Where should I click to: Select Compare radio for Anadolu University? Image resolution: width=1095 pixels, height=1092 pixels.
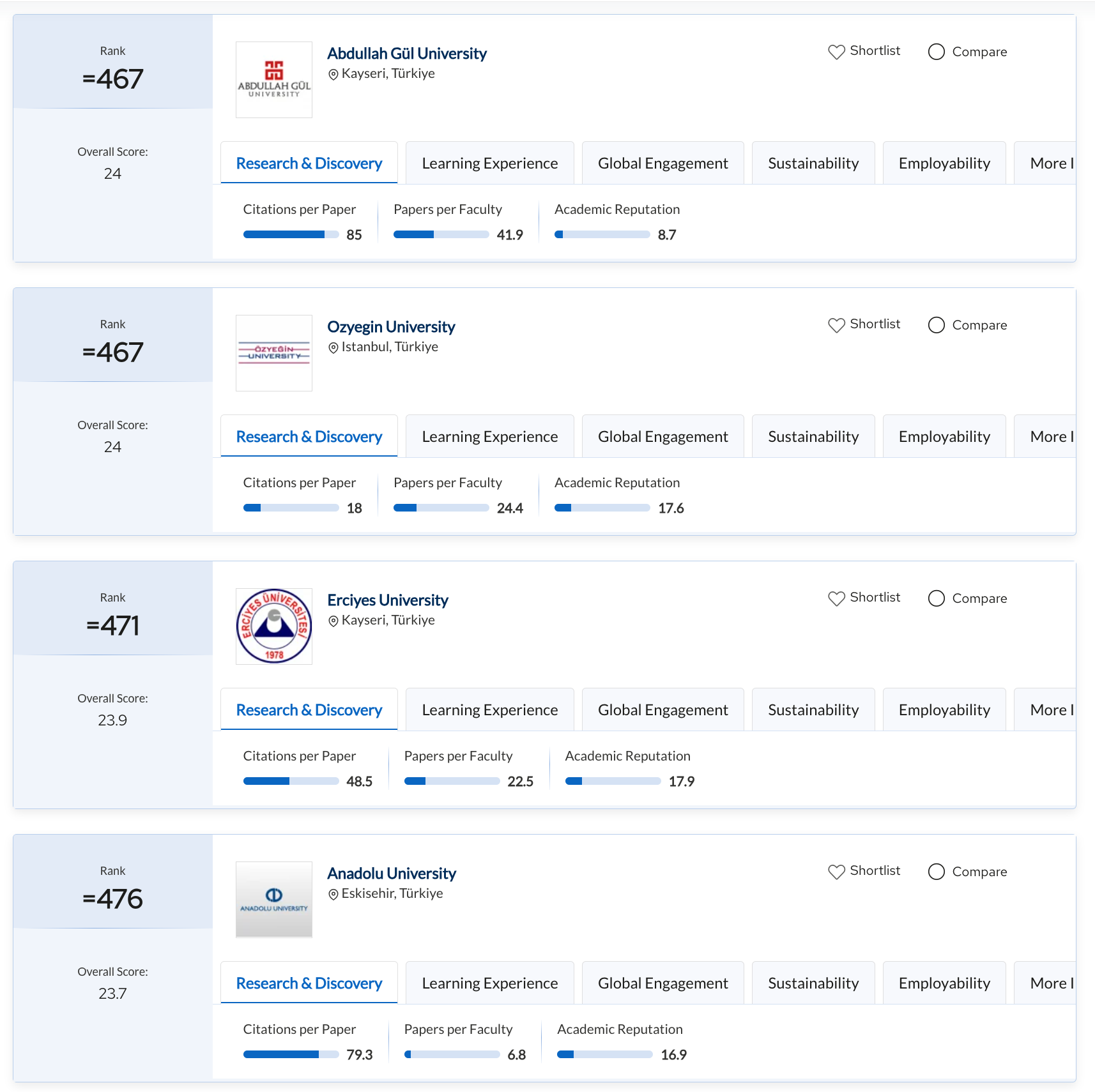click(937, 872)
